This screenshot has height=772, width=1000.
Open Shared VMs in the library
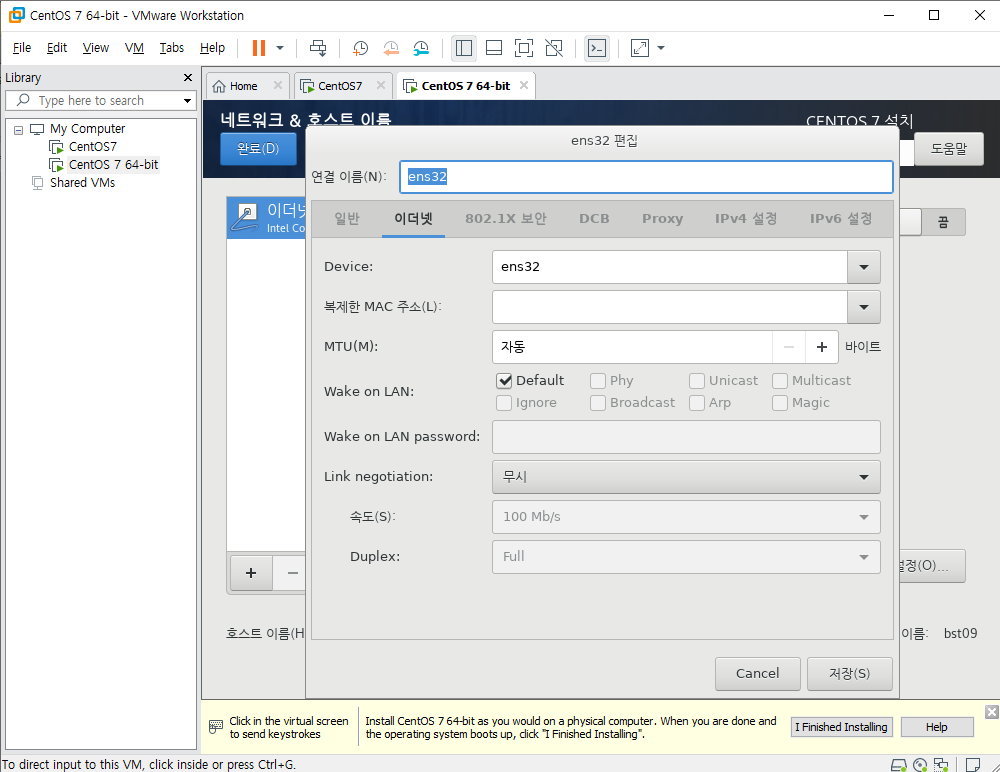82,182
